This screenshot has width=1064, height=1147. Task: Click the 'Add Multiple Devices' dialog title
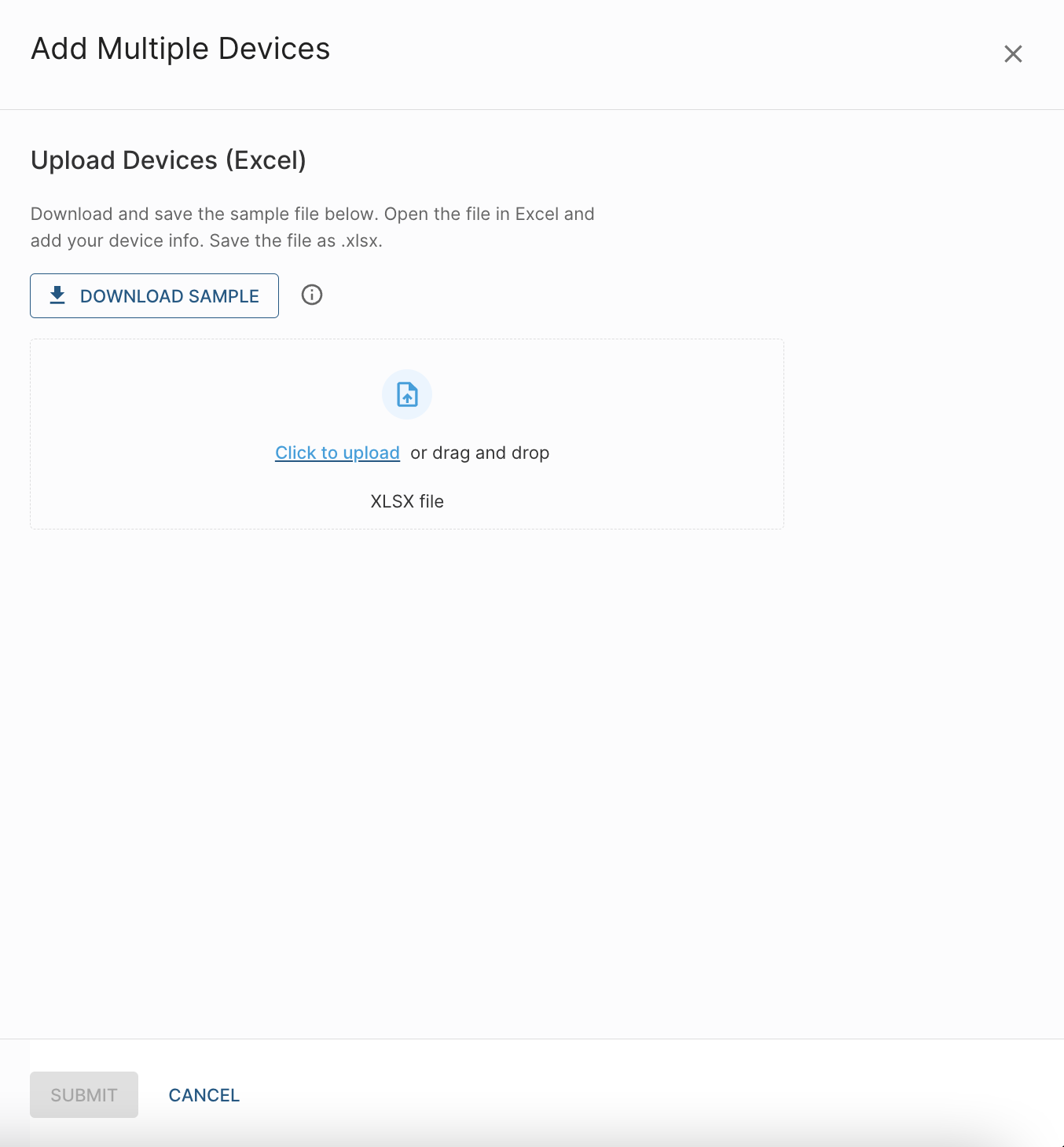[180, 49]
